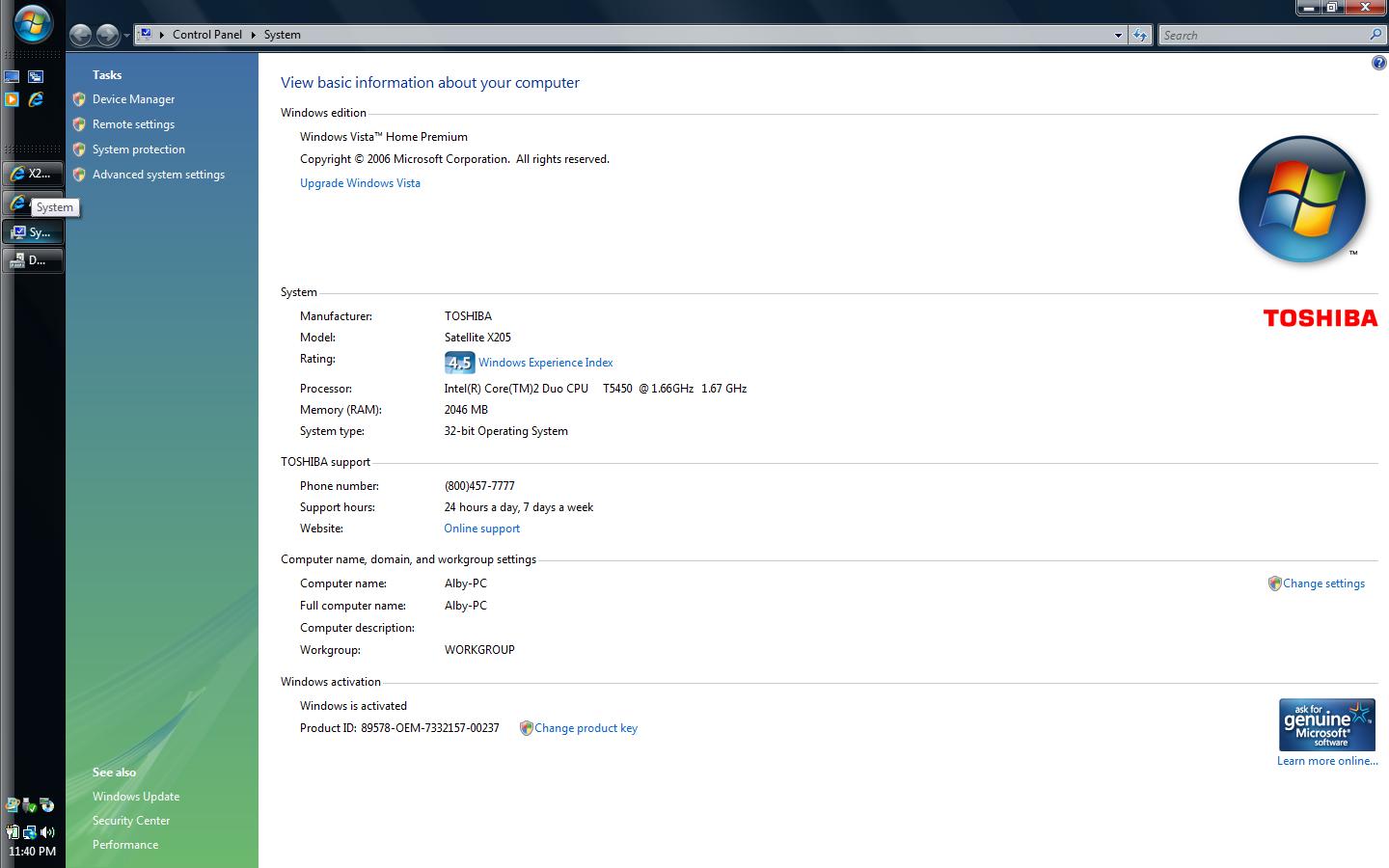1389x868 pixels.
Task: Open Device Manager from Tasks
Action: point(133,99)
